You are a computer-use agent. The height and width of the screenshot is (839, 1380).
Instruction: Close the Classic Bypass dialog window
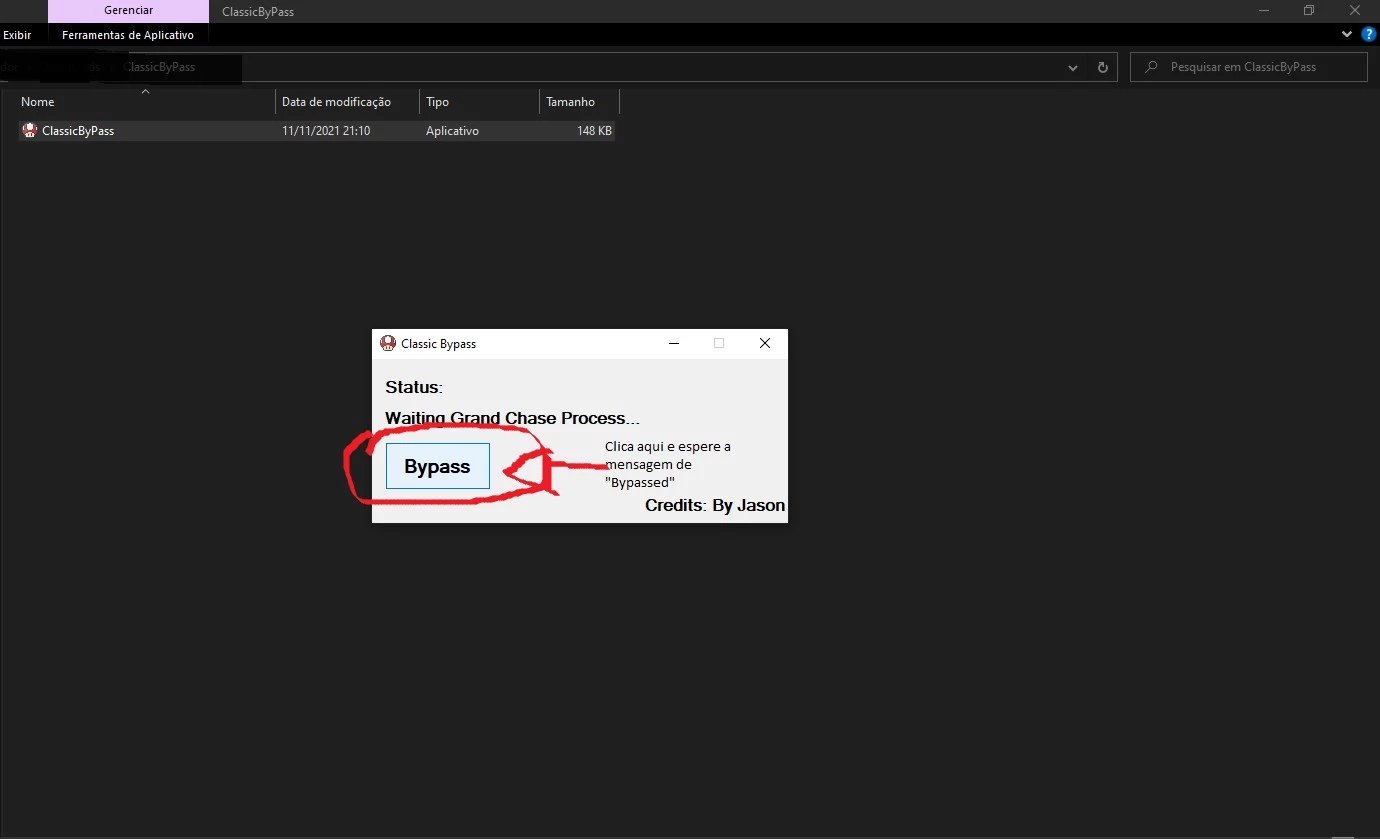pos(764,343)
